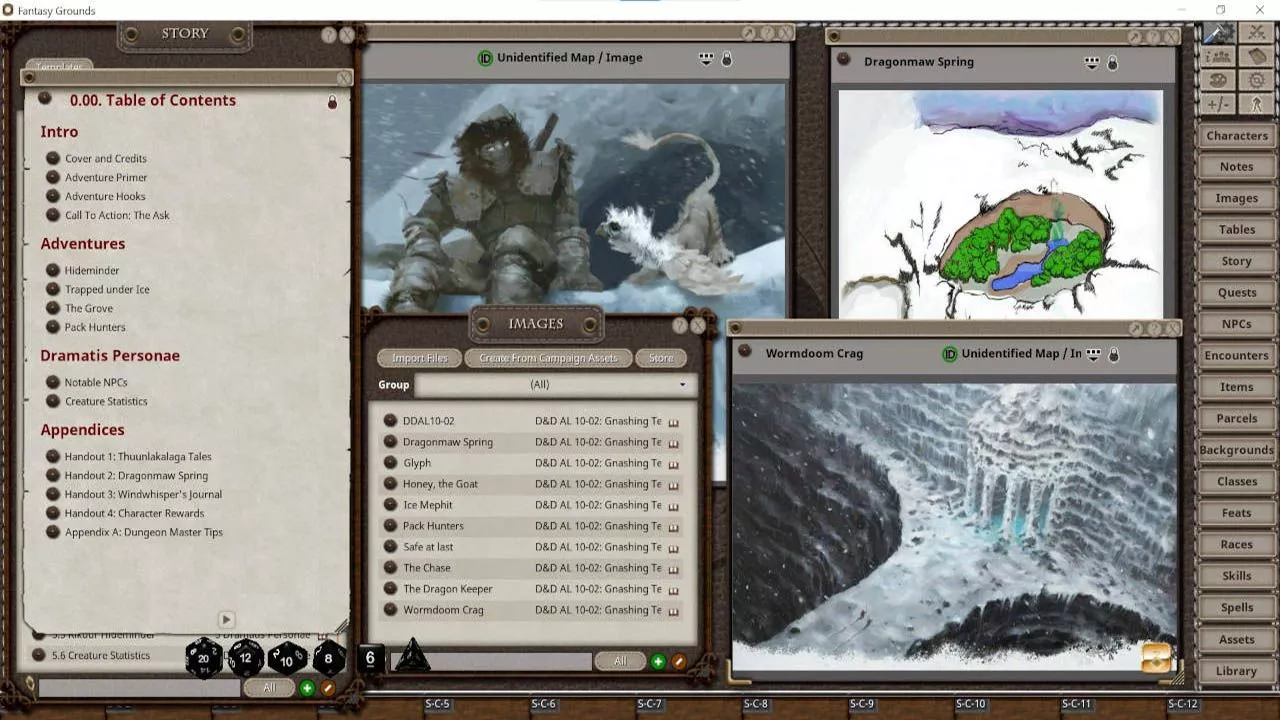Click the orange token button in Wormdoom Crag
This screenshot has width=1280, height=720.
pos(1156,657)
